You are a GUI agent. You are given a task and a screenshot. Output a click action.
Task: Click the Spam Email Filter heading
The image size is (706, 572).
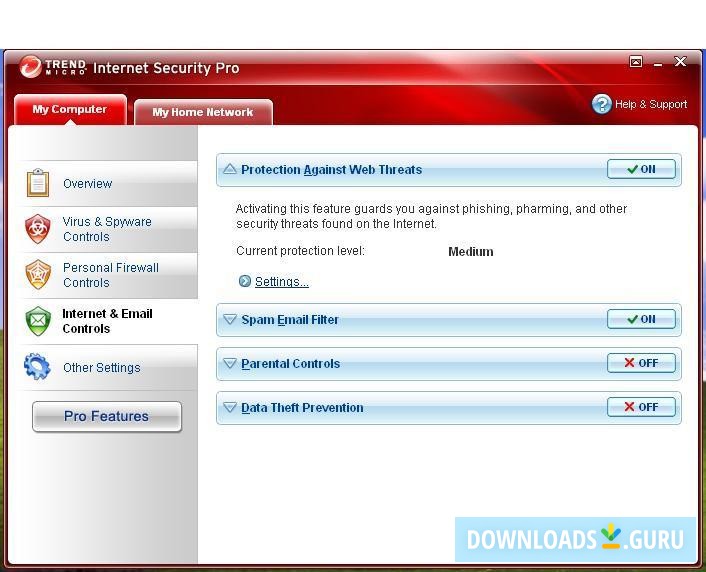click(x=290, y=320)
